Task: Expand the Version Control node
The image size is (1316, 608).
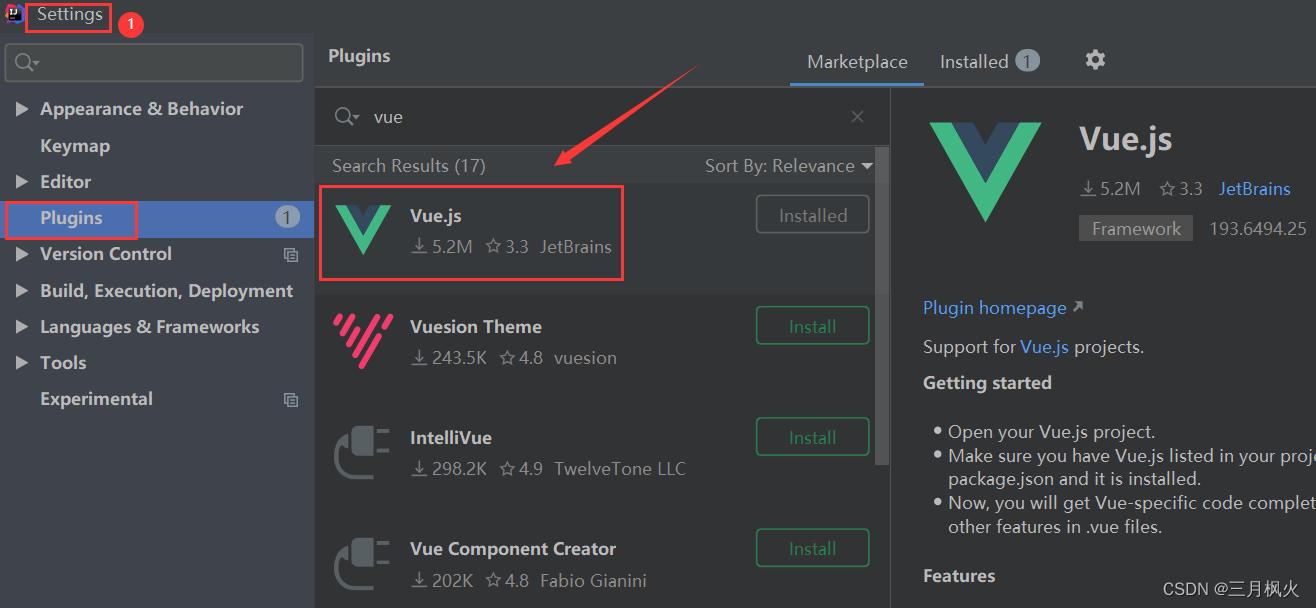Action: (x=22, y=254)
